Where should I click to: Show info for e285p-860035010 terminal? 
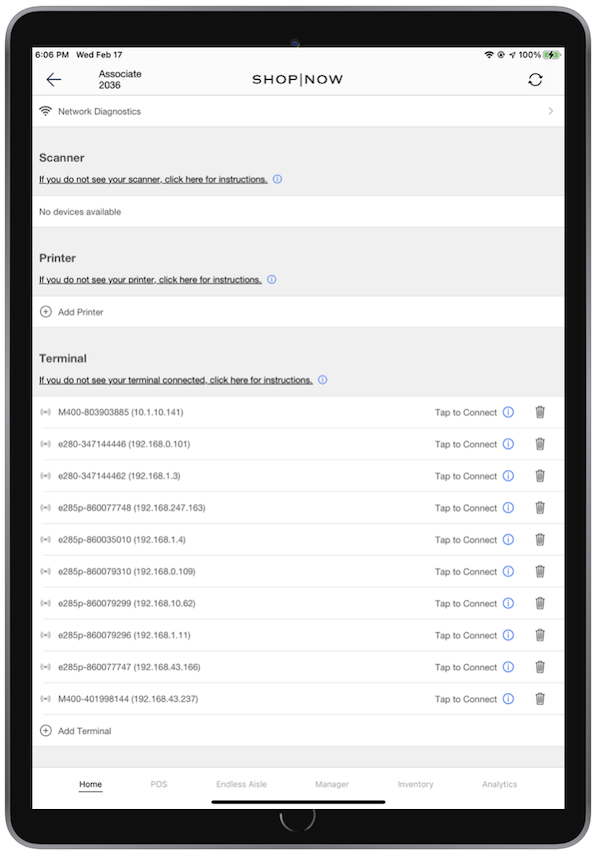point(508,539)
